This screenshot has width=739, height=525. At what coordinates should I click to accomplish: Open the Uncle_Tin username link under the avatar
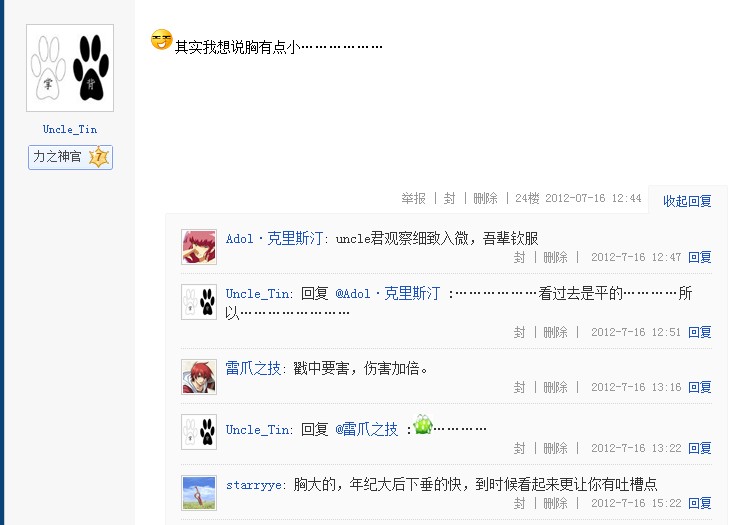pos(70,130)
